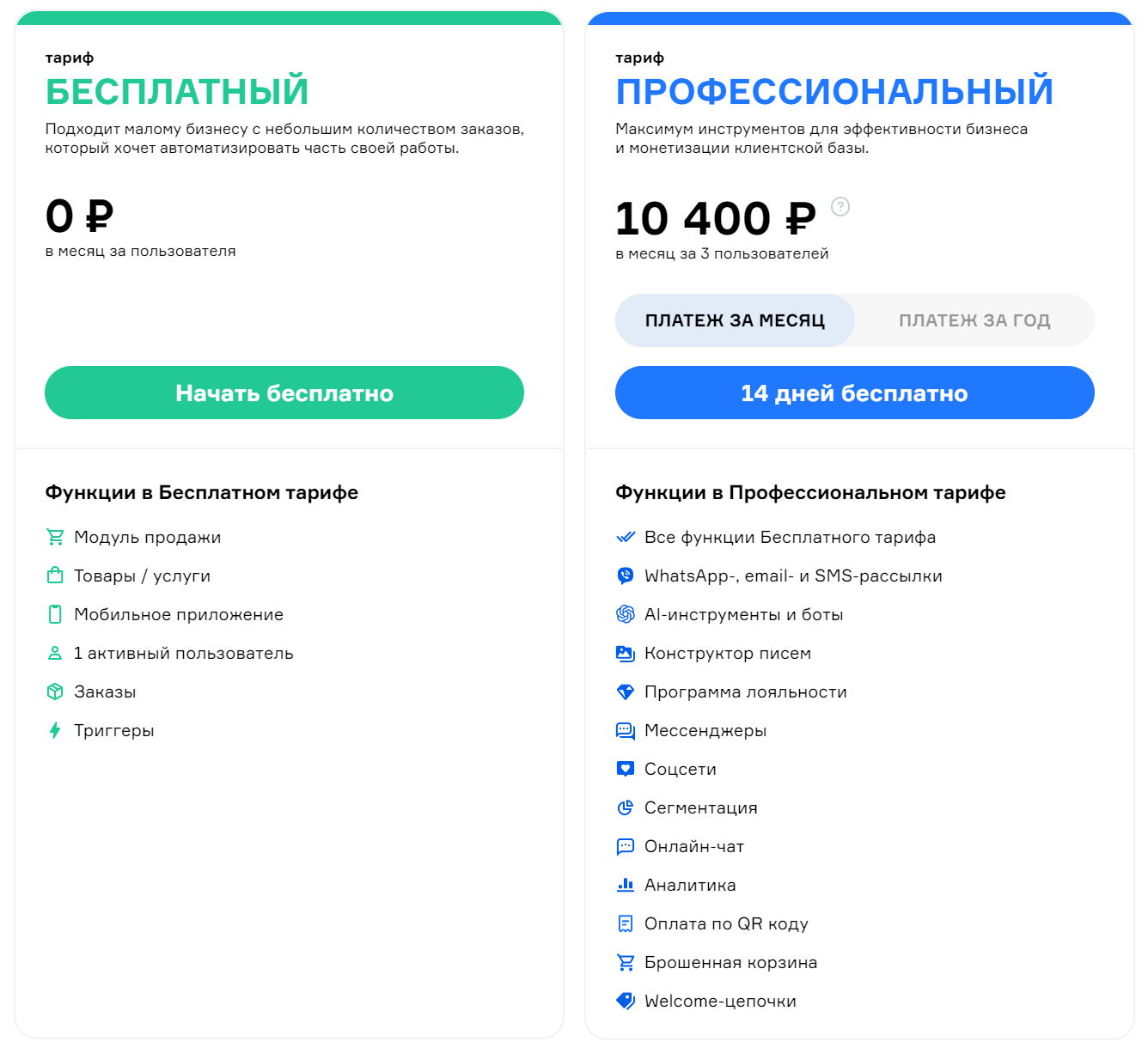
Task: Switch billing to Платеж за год
Action: pos(974,320)
